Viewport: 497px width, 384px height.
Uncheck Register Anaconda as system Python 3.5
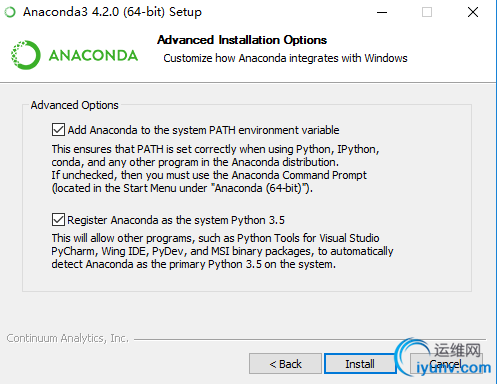(x=58, y=220)
